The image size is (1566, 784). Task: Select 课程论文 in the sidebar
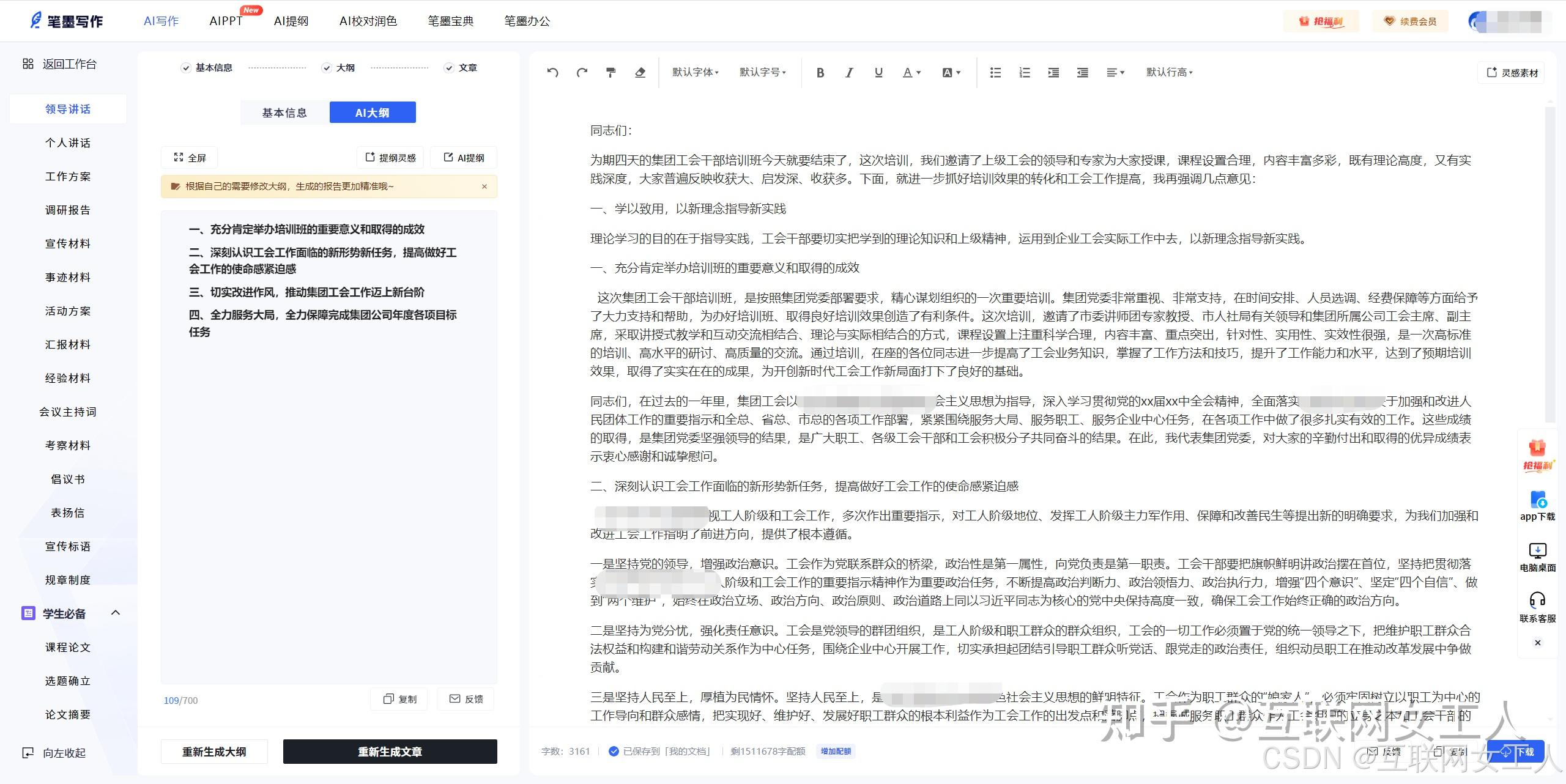[68, 647]
